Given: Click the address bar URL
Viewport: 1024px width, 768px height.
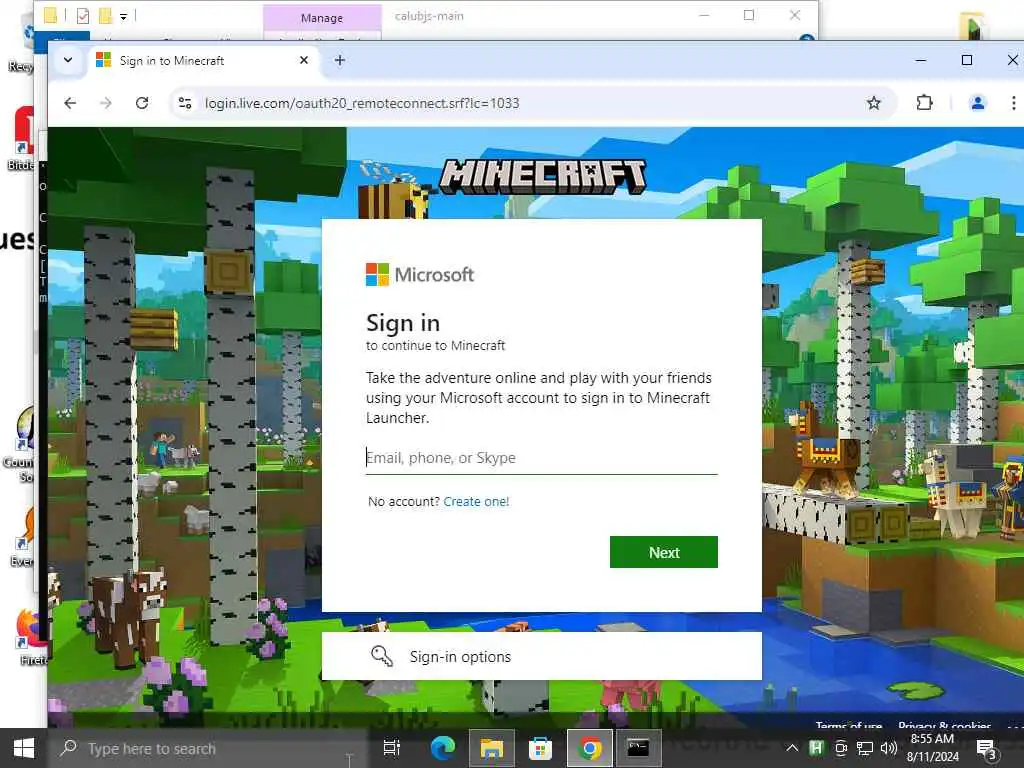Looking at the screenshot, I should tap(362, 103).
